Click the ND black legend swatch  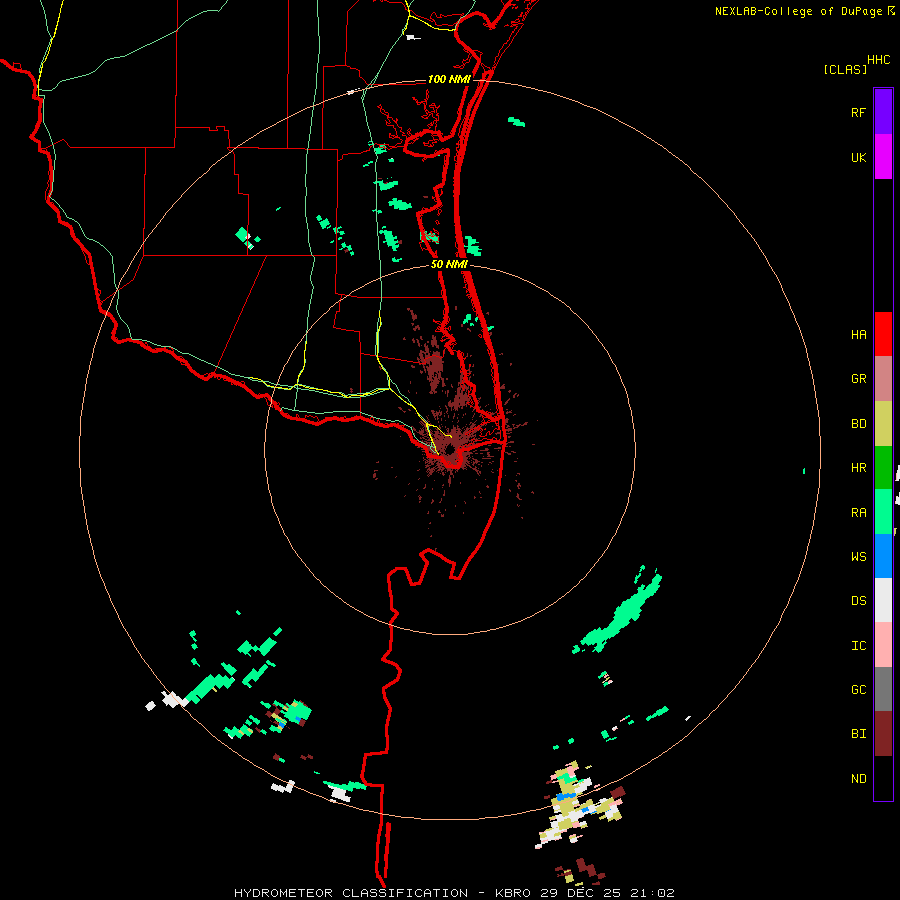point(883,778)
